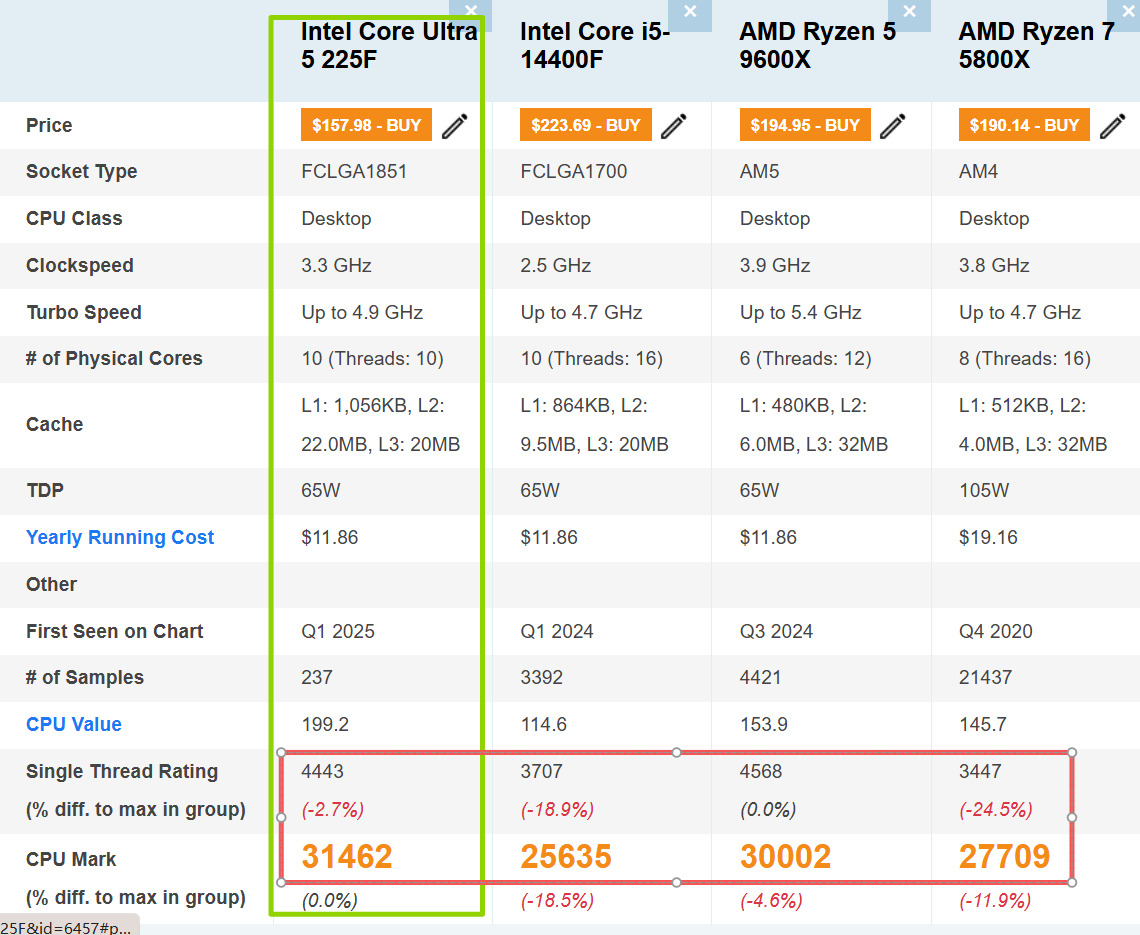Edit price for Intel Core Ultra 5 225F
The width and height of the screenshot is (1140, 935).
(x=455, y=126)
